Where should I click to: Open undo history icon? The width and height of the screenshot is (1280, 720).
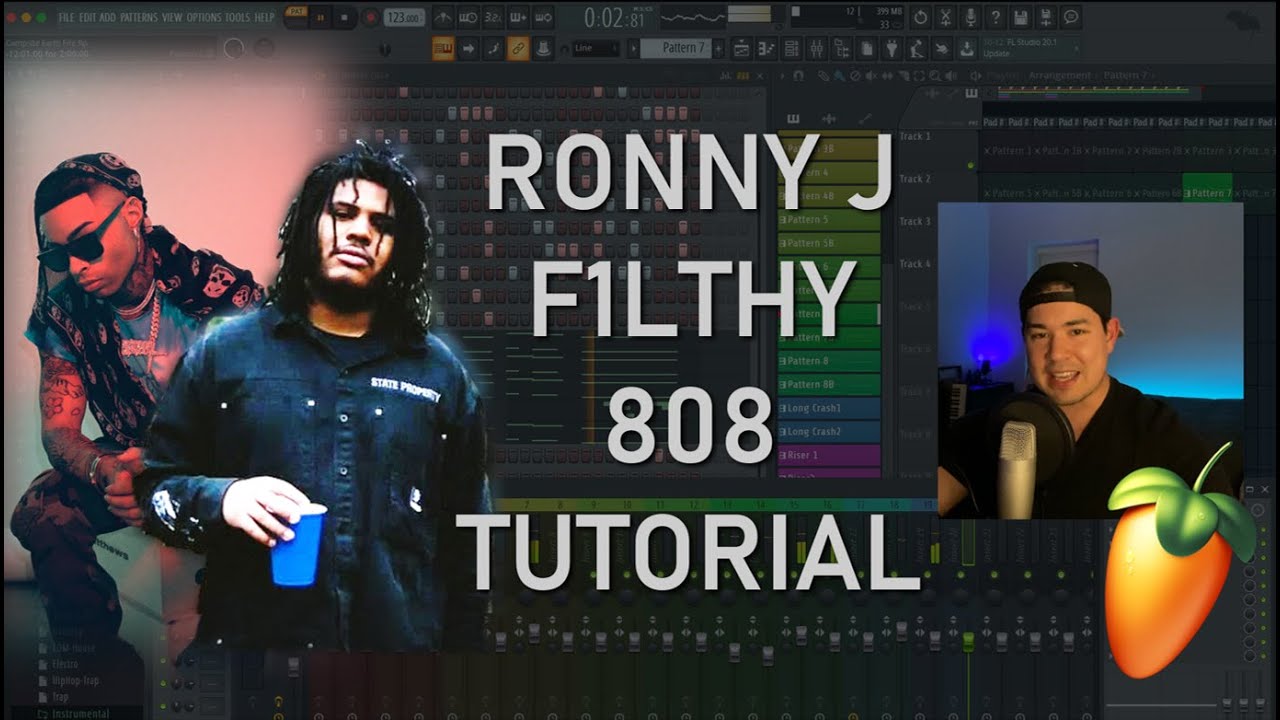coord(920,17)
